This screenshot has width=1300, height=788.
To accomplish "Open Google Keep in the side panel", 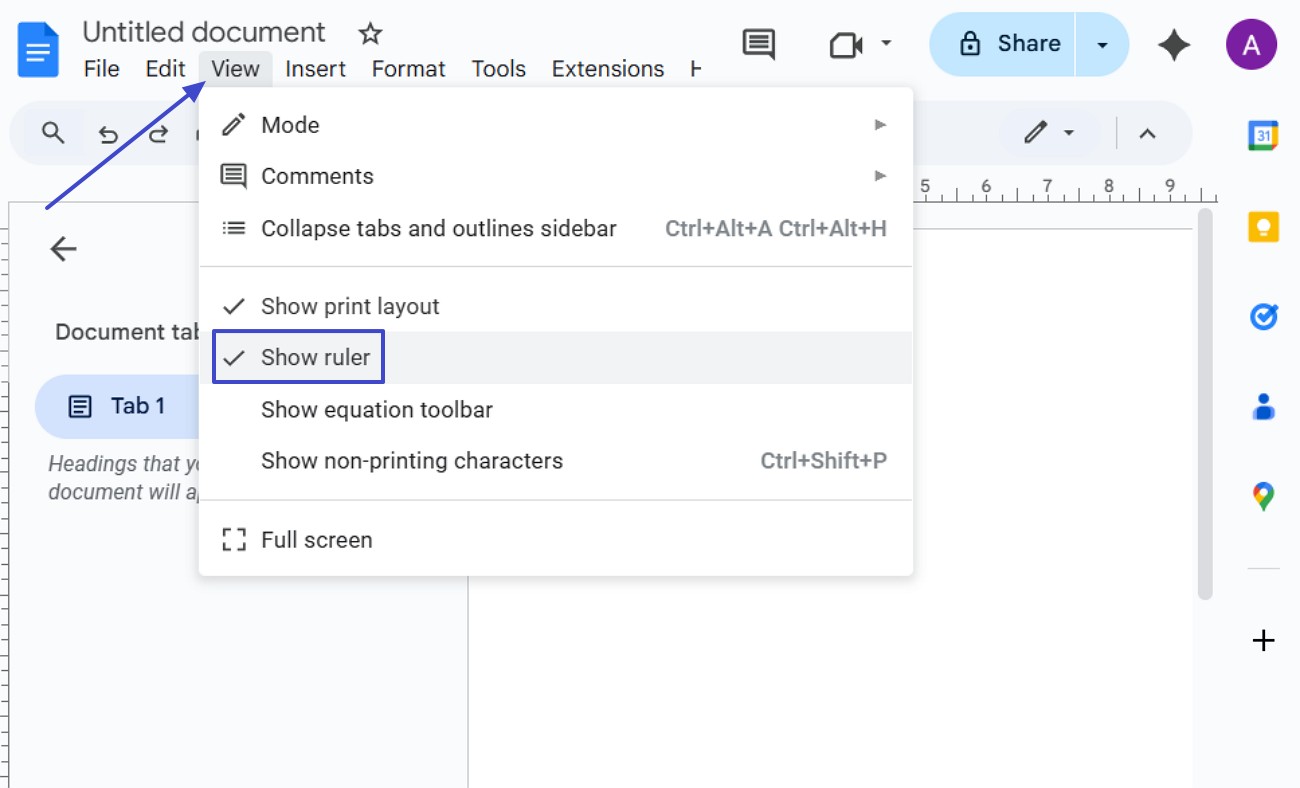I will (x=1263, y=227).
